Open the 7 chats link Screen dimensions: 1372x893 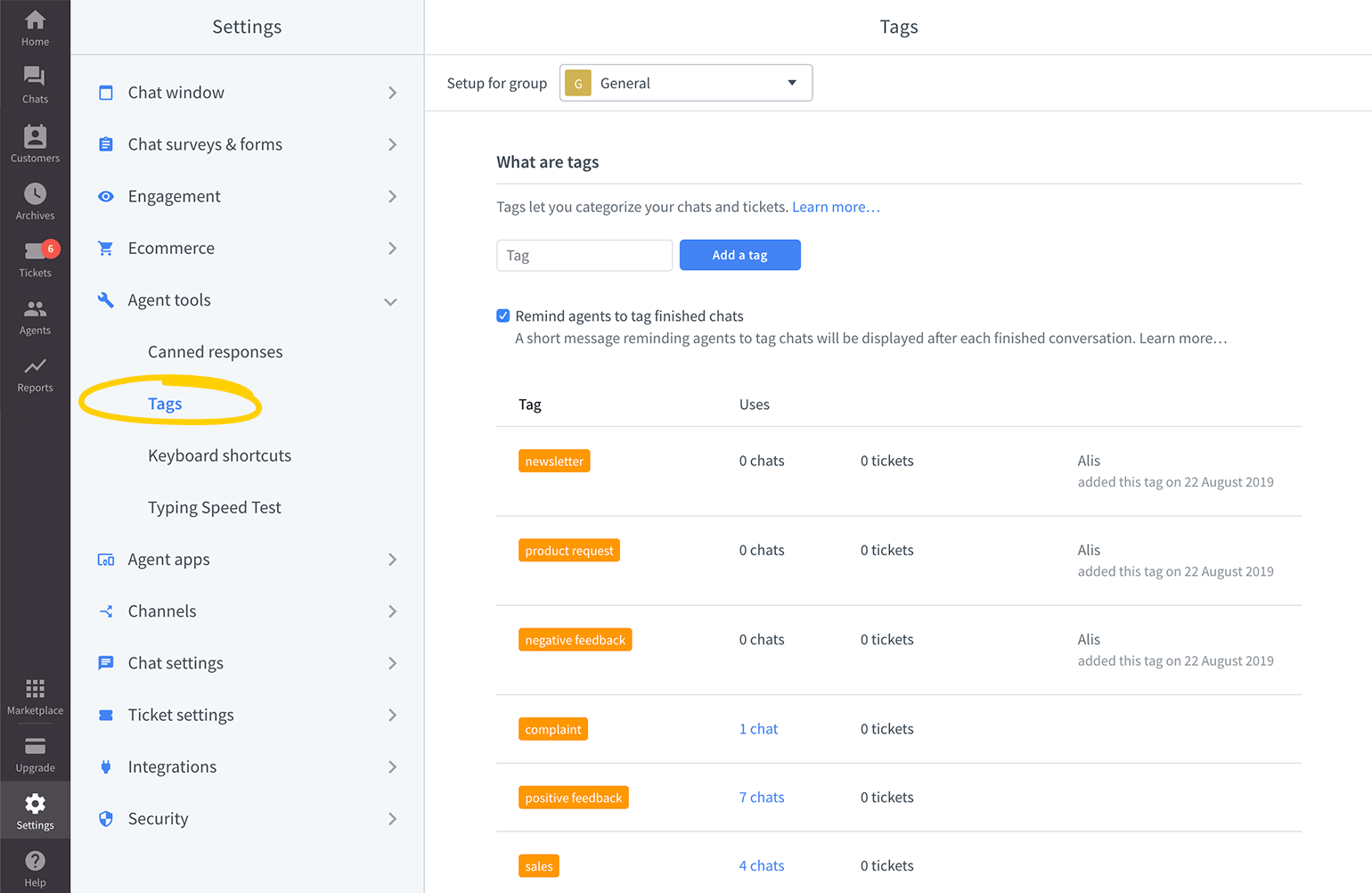coord(762,798)
